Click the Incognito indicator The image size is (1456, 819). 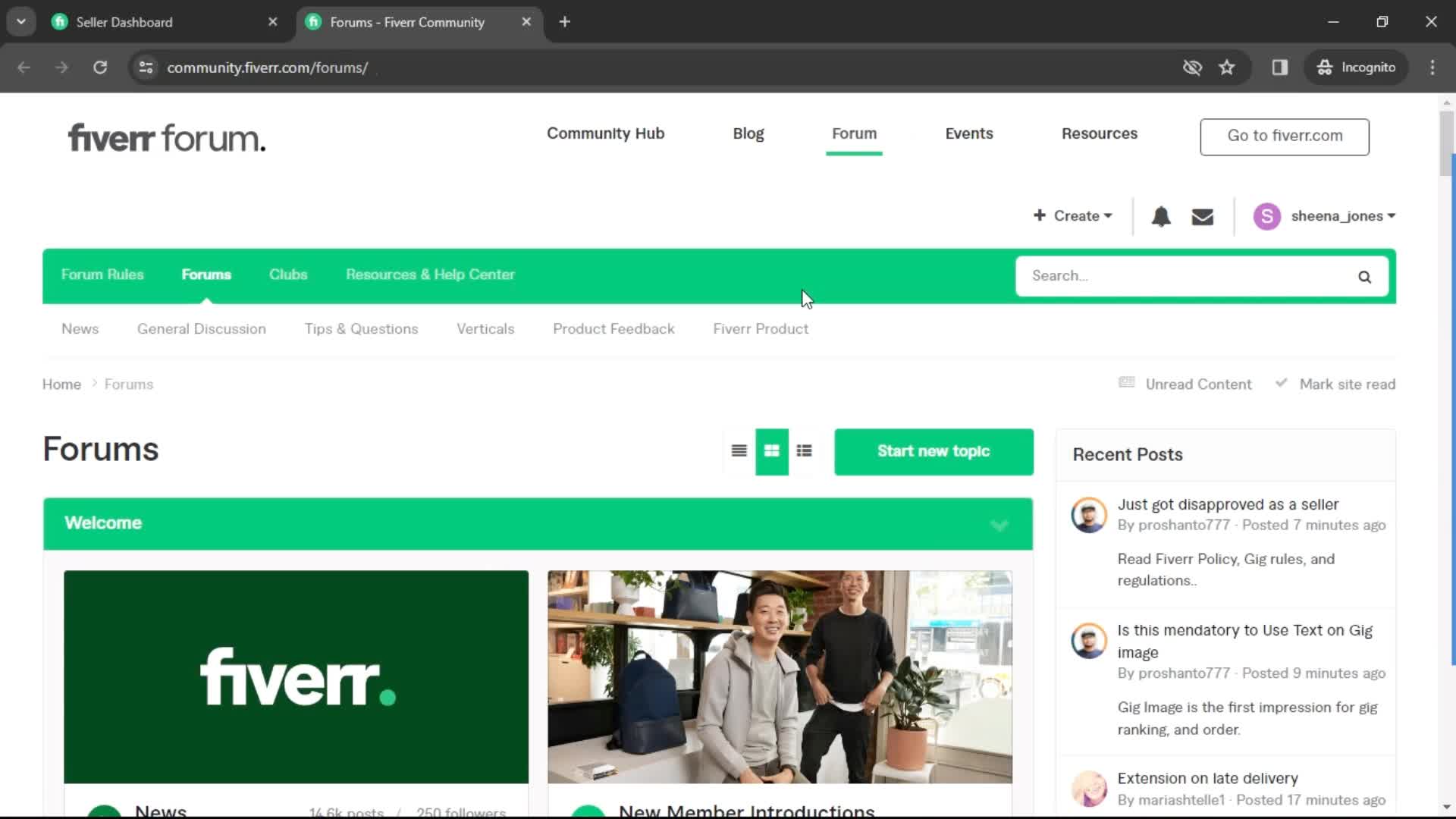coord(1356,67)
